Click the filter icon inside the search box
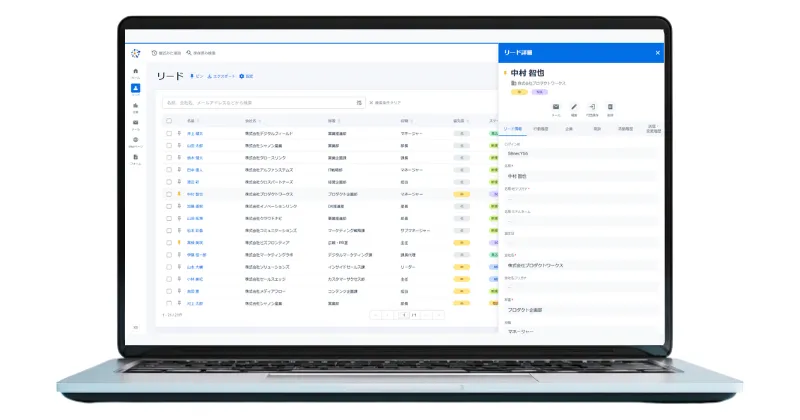Viewport: 800px width, 420px height. (x=359, y=102)
